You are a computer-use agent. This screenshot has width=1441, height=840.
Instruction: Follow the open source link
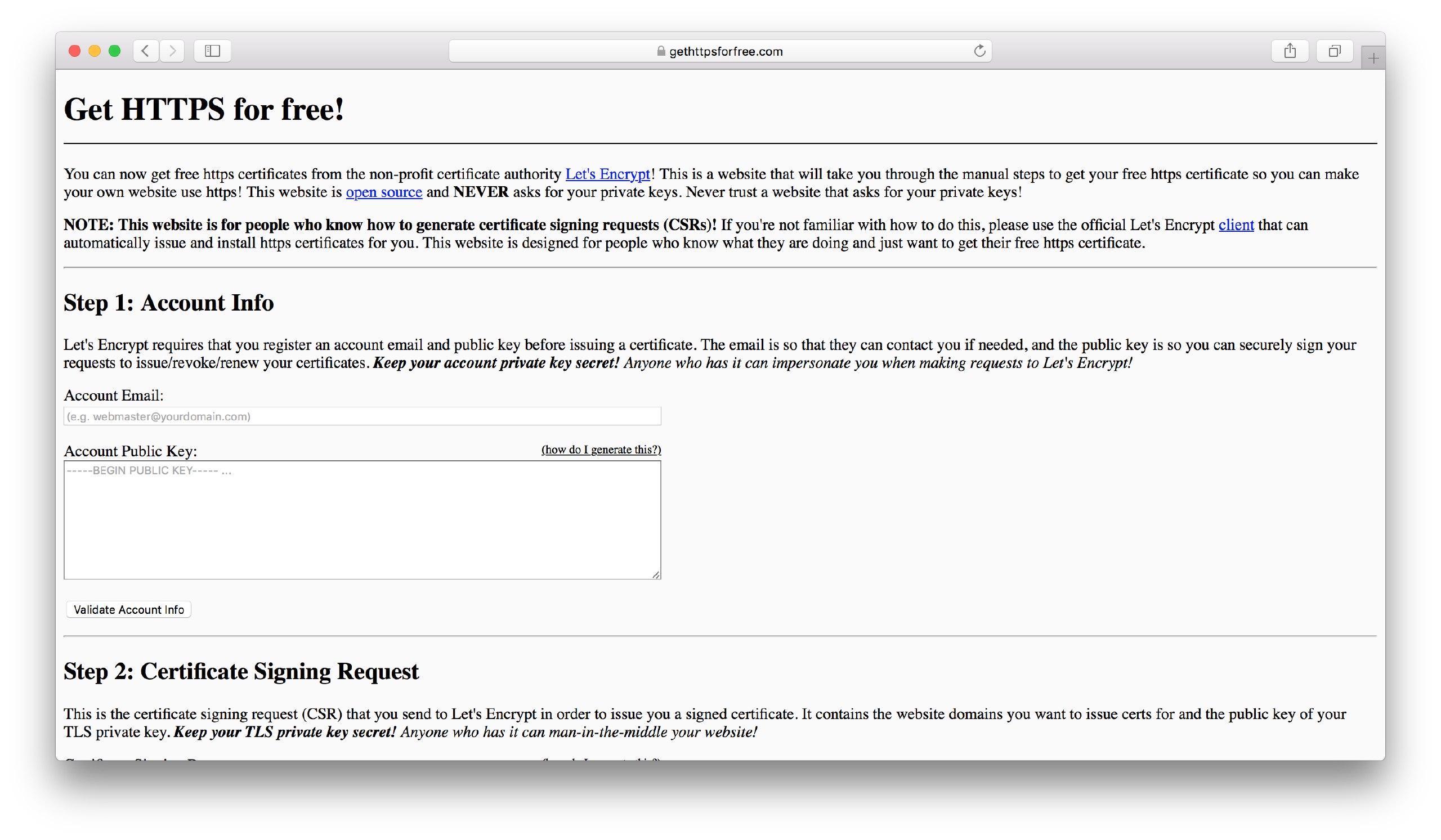384,192
